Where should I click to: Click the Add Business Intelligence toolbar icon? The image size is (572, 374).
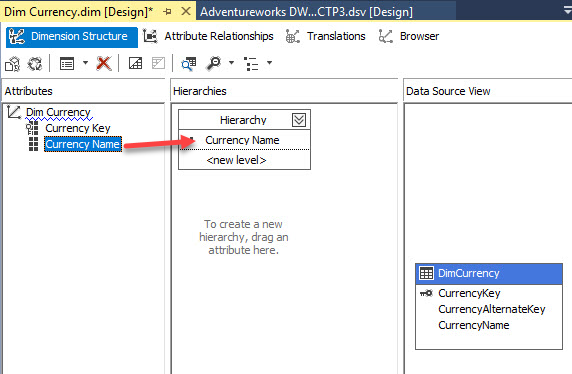(x=135, y=63)
